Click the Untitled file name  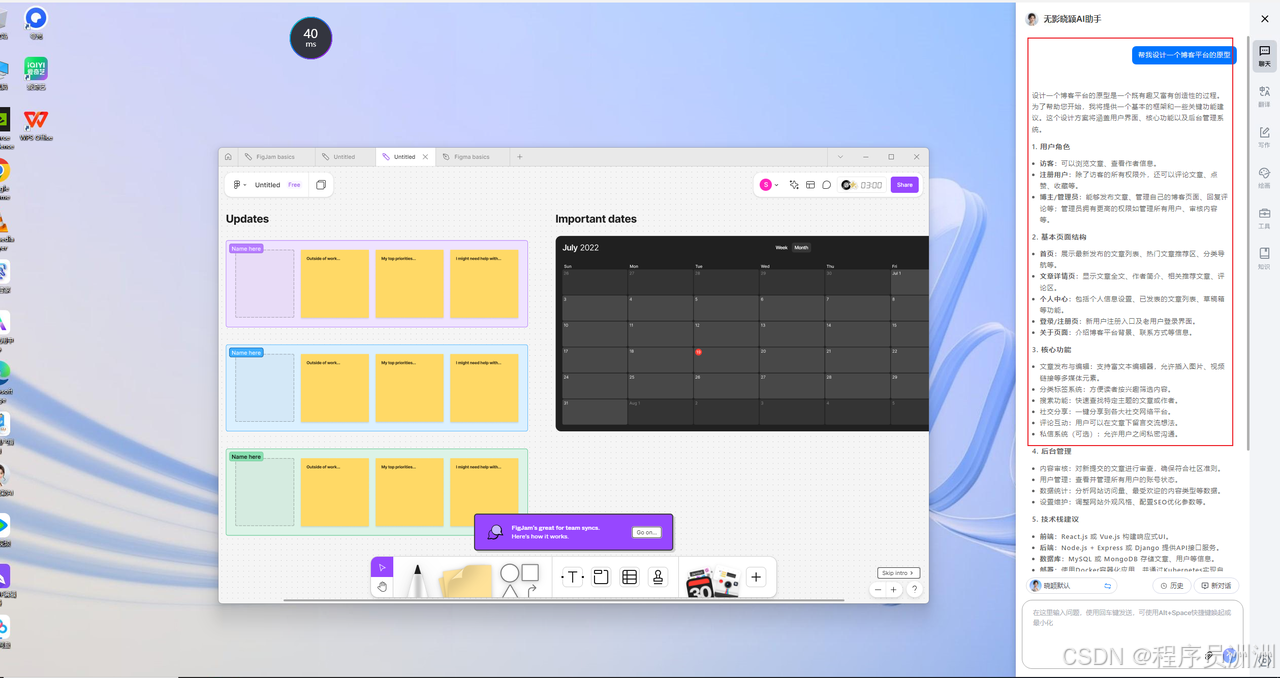click(x=267, y=185)
